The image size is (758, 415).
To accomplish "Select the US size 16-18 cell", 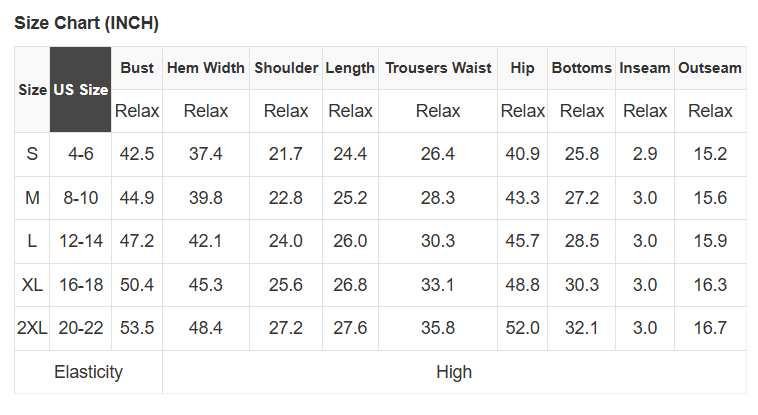I will coord(81,285).
